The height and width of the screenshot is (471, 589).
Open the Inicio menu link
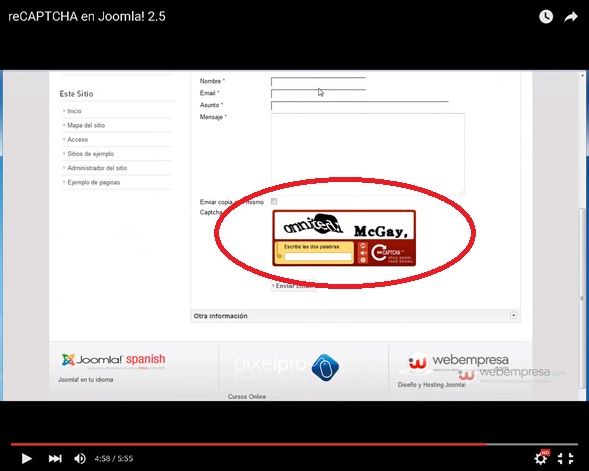74,111
